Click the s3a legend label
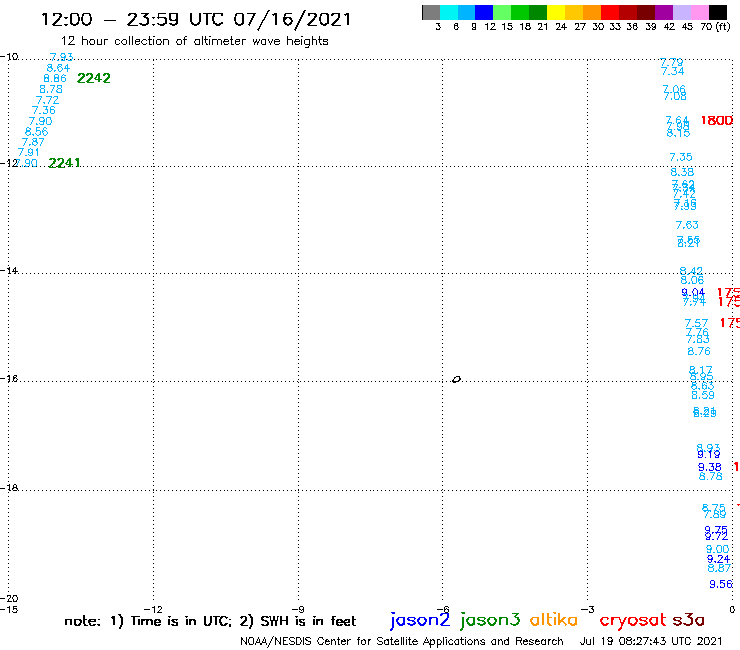Image resolution: width=740 pixels, height=650 pixels. click(x=689, y=620)
